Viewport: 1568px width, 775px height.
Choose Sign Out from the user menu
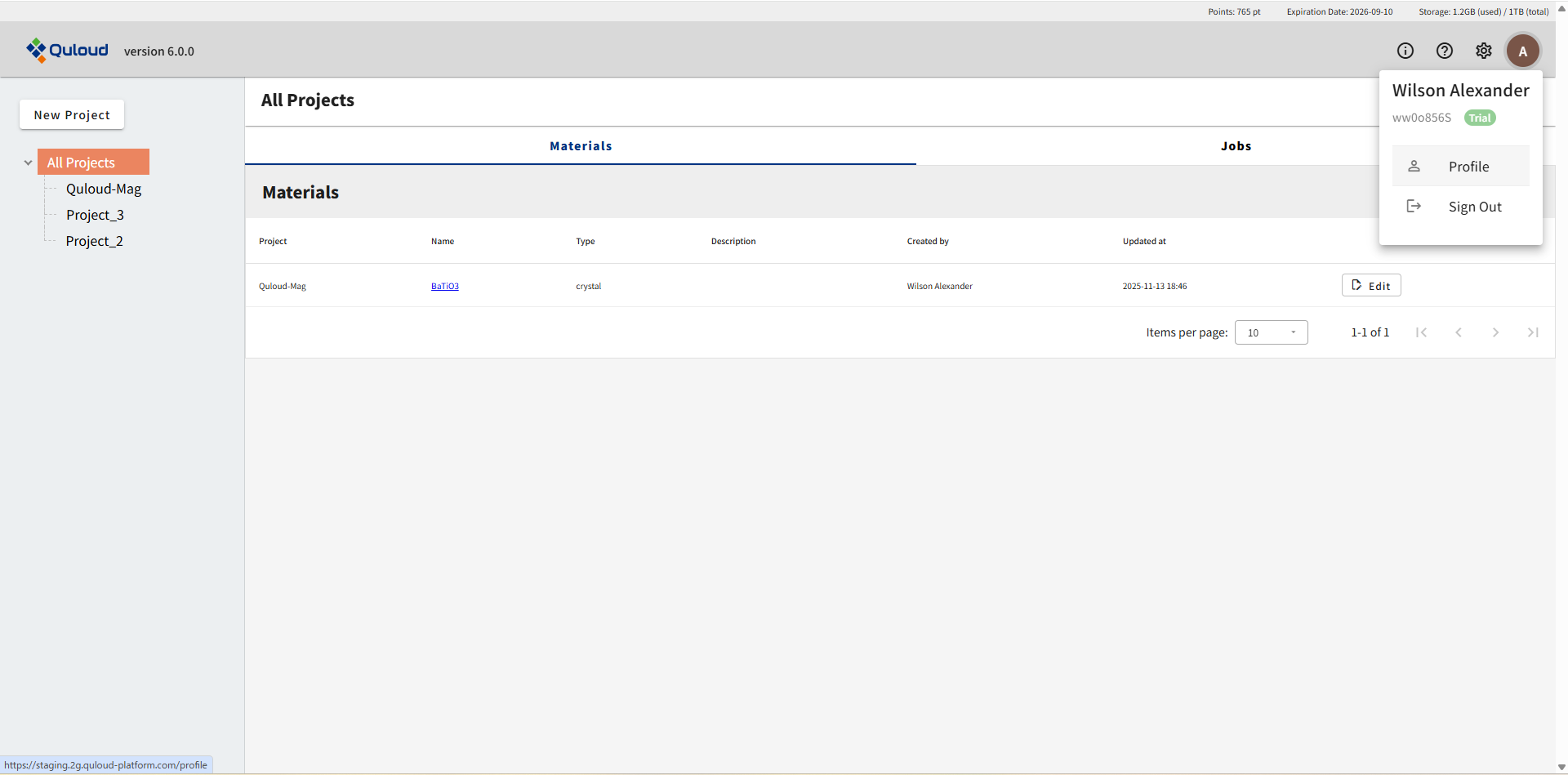(x=1474, y=207)
